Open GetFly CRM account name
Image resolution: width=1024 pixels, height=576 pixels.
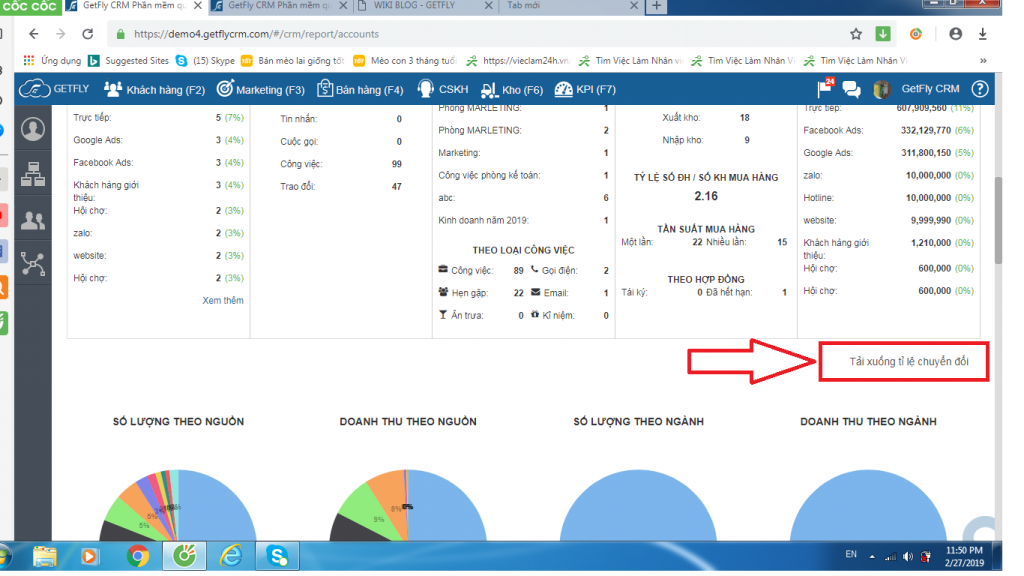pyautogui.click(x=931, y=89)
